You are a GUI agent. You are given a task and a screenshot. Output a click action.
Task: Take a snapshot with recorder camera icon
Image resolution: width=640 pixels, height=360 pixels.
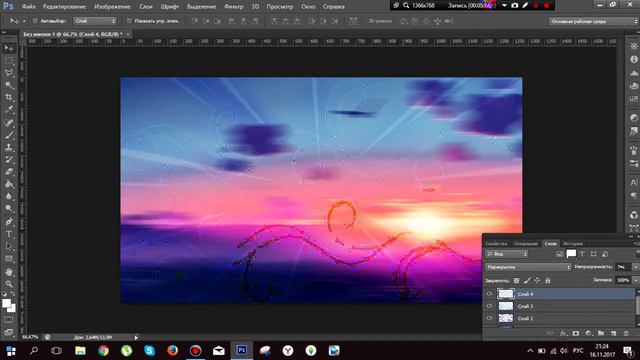coord(515,5)
